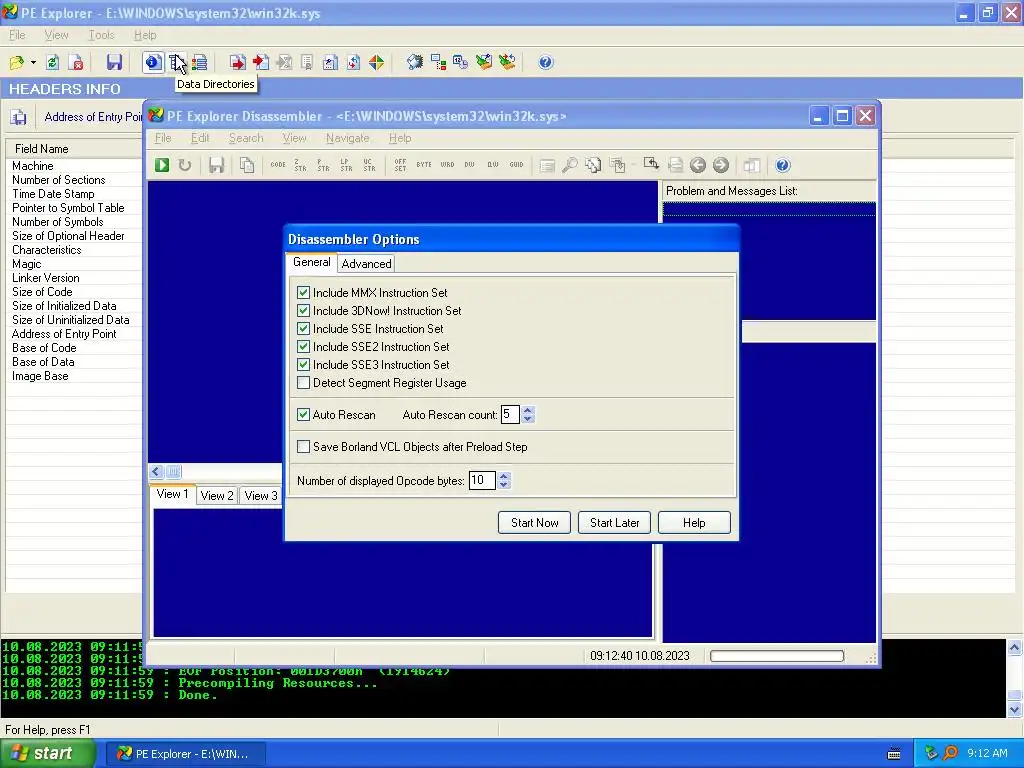This screenshot has width=1024, height=768.
Task: Open the Disassembler Navigate menu
Action: (x=347, y=138)
